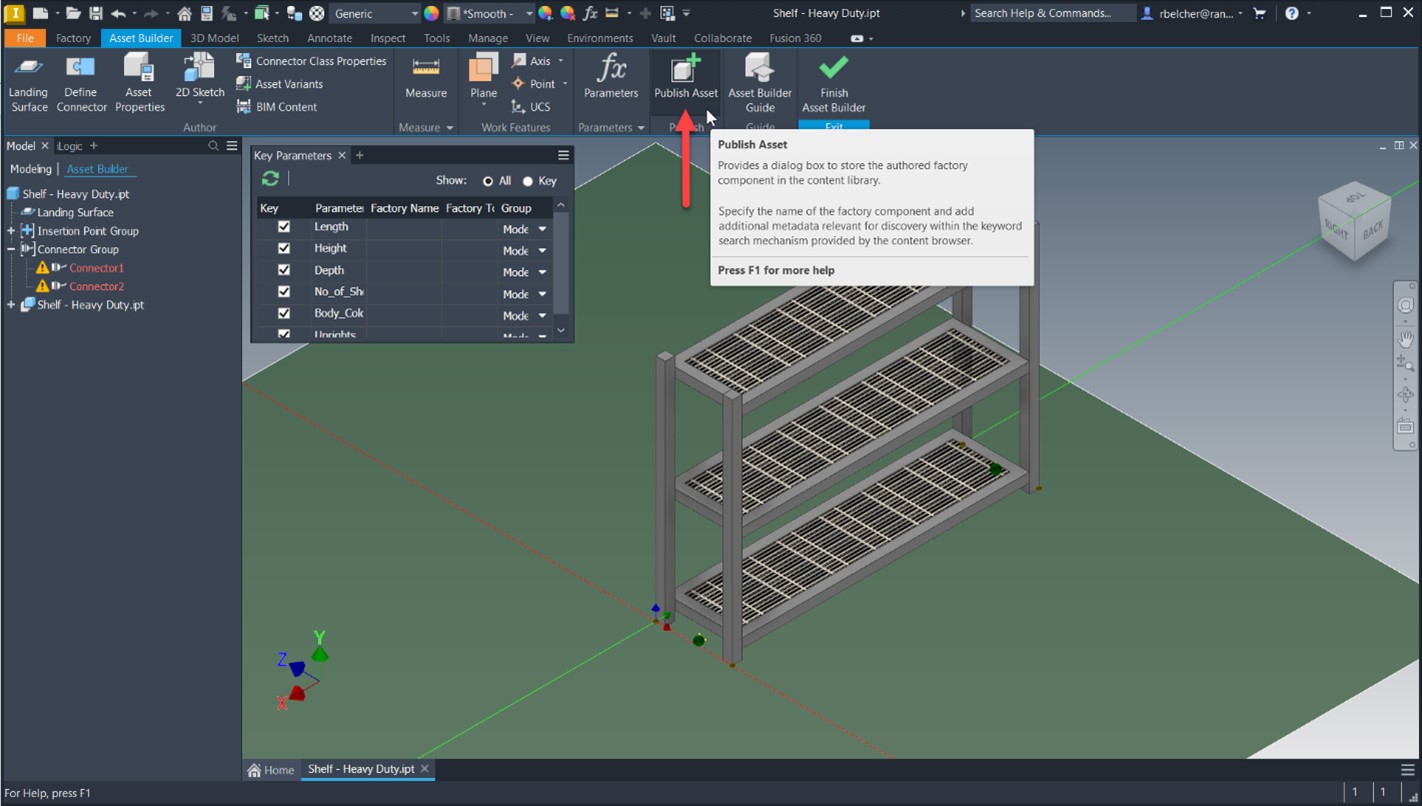Expand the Insertion Point Group node
The width and height of the screenshot is (1422, 806).
coord(8,230)
